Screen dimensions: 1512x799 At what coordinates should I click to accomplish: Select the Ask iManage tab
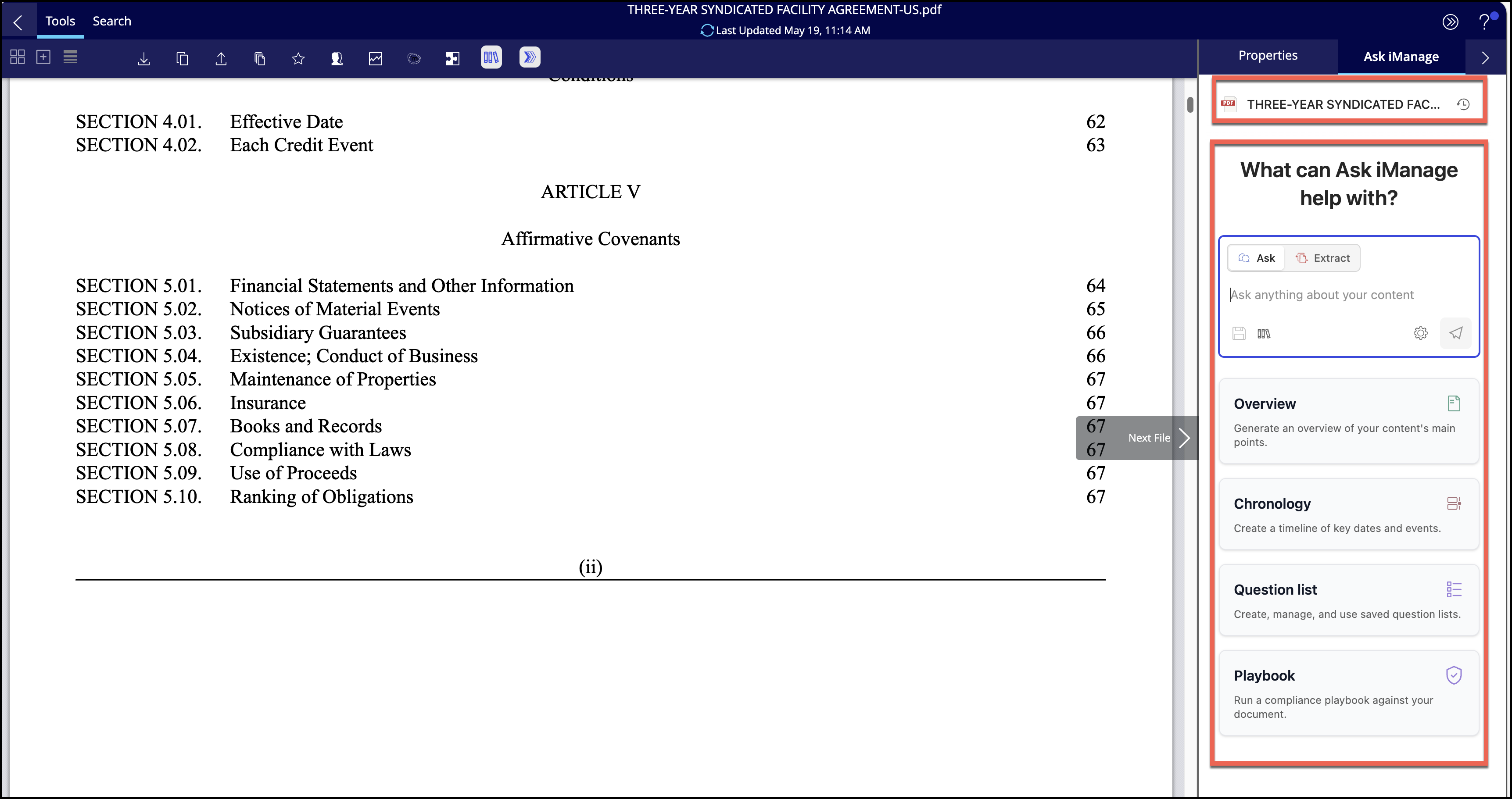click(x=1401, y=57)
